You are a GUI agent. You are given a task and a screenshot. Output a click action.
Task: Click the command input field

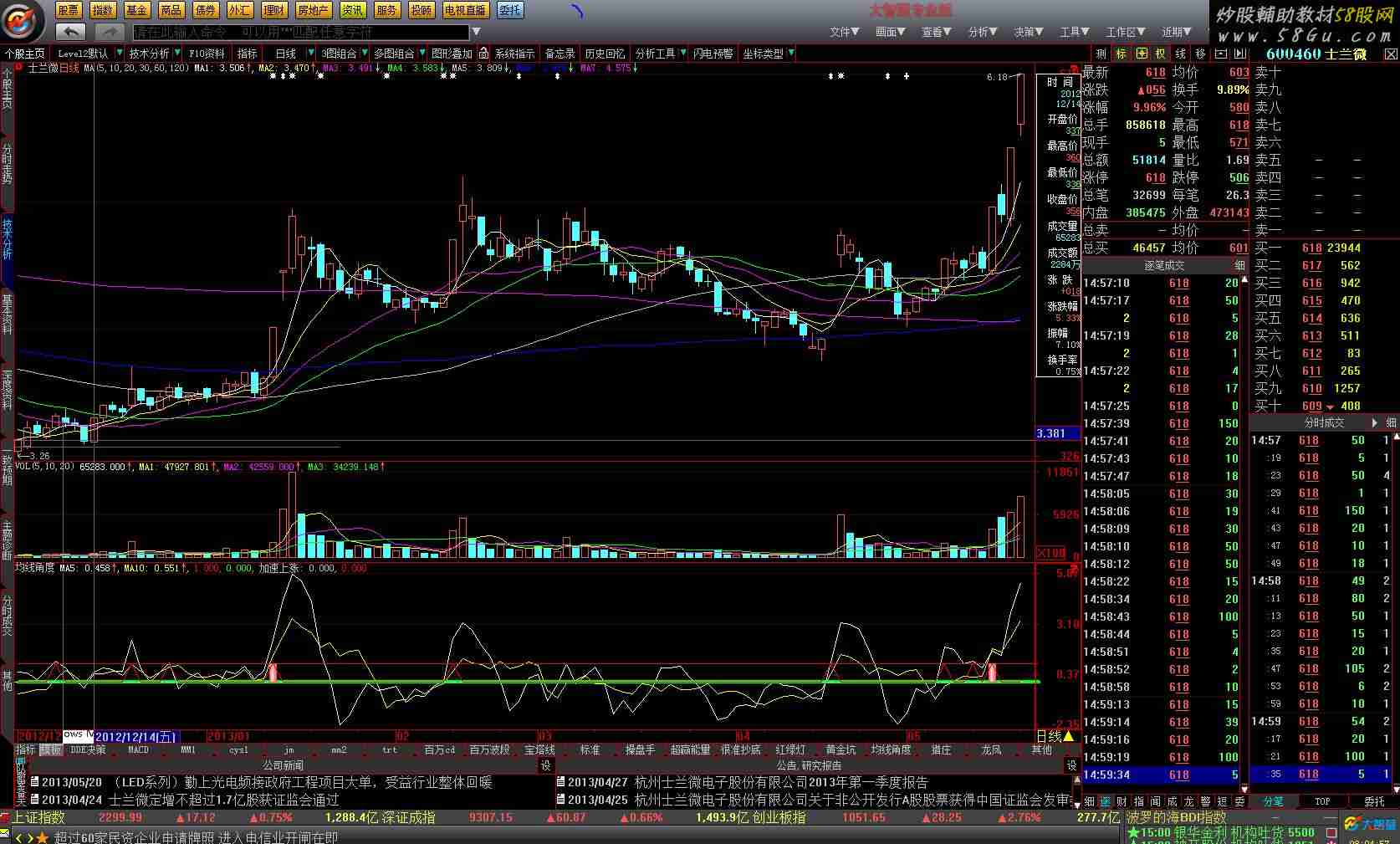[x=301, y=32]
